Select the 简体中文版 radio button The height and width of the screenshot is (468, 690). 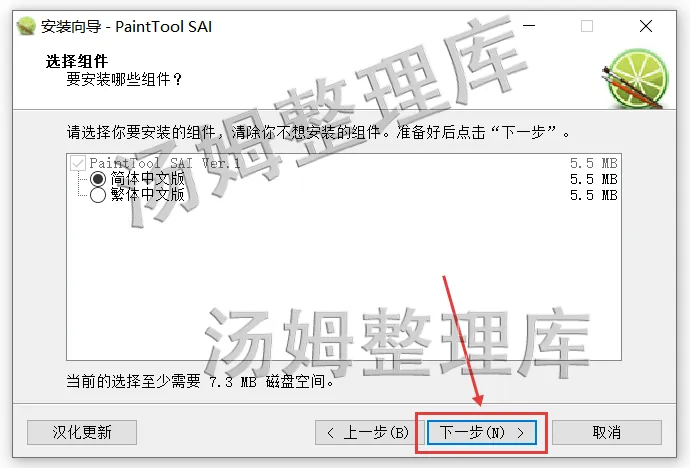click(98, 179)
